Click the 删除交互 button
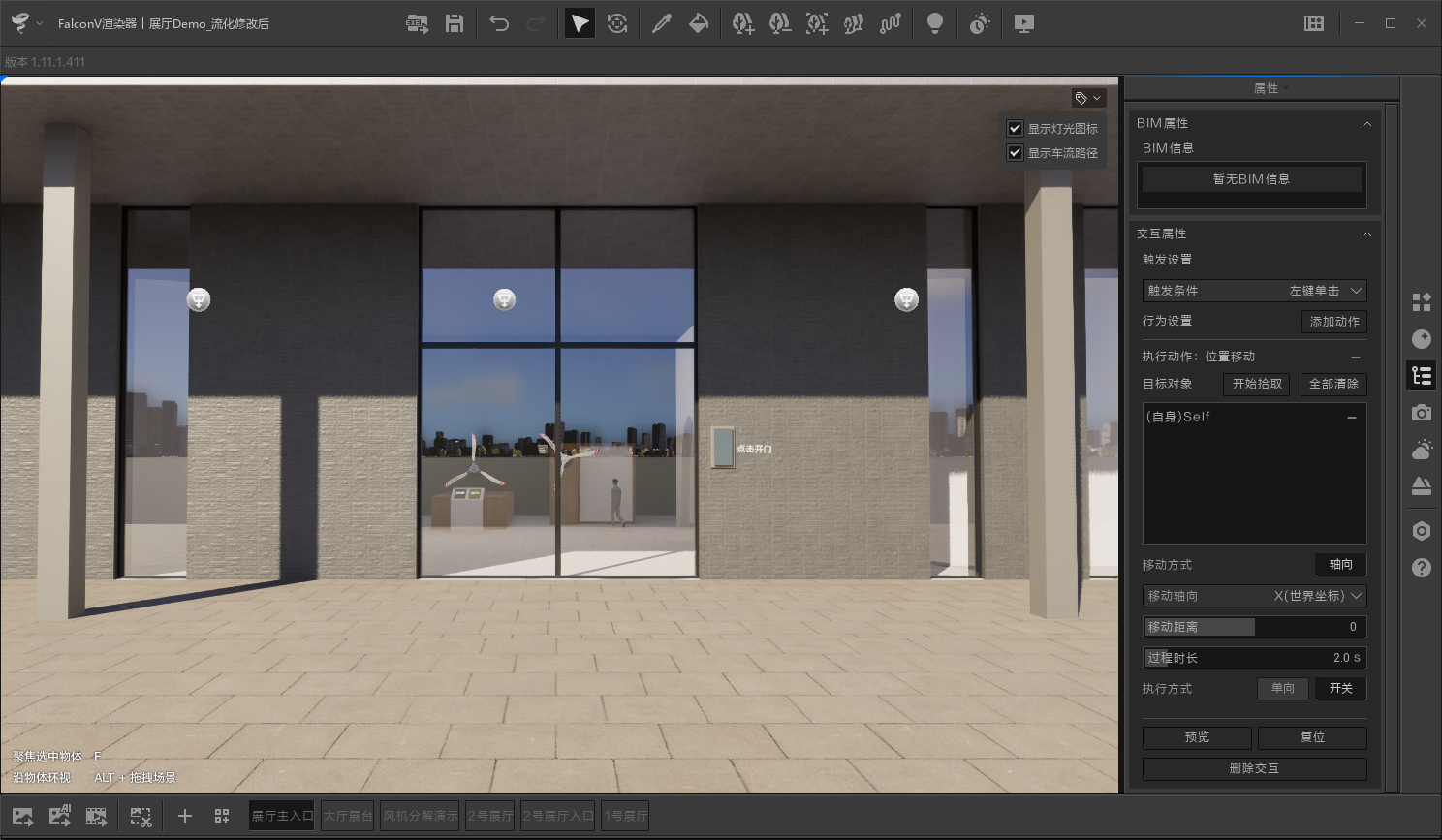 point(1254,768)
